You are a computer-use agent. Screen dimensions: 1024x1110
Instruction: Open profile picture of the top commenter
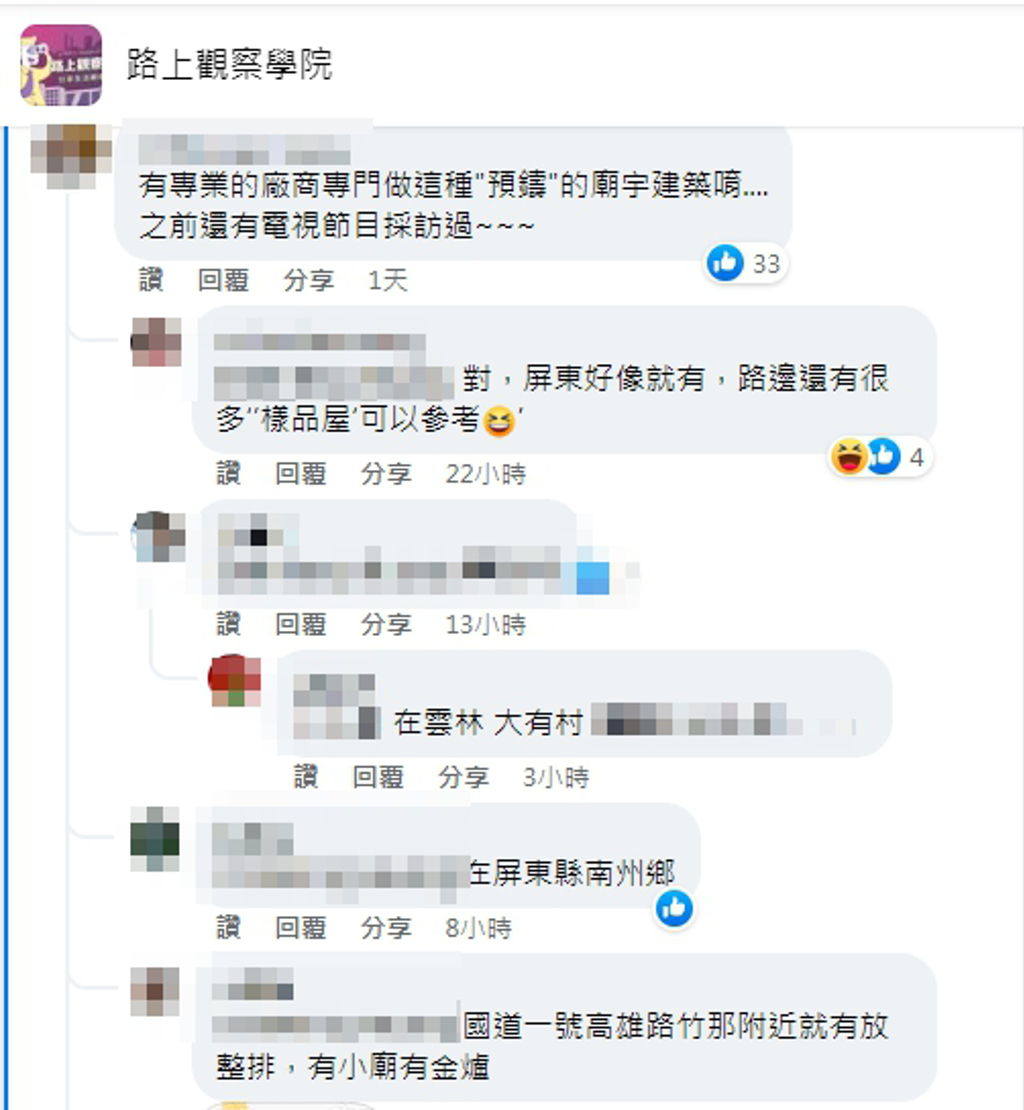pos(71,156)
